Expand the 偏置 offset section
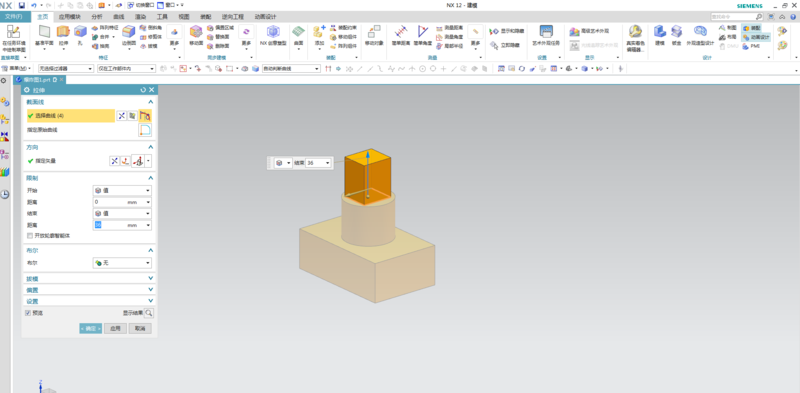The height and width of the screenshot is (393, 800). (x=89, y=290)
